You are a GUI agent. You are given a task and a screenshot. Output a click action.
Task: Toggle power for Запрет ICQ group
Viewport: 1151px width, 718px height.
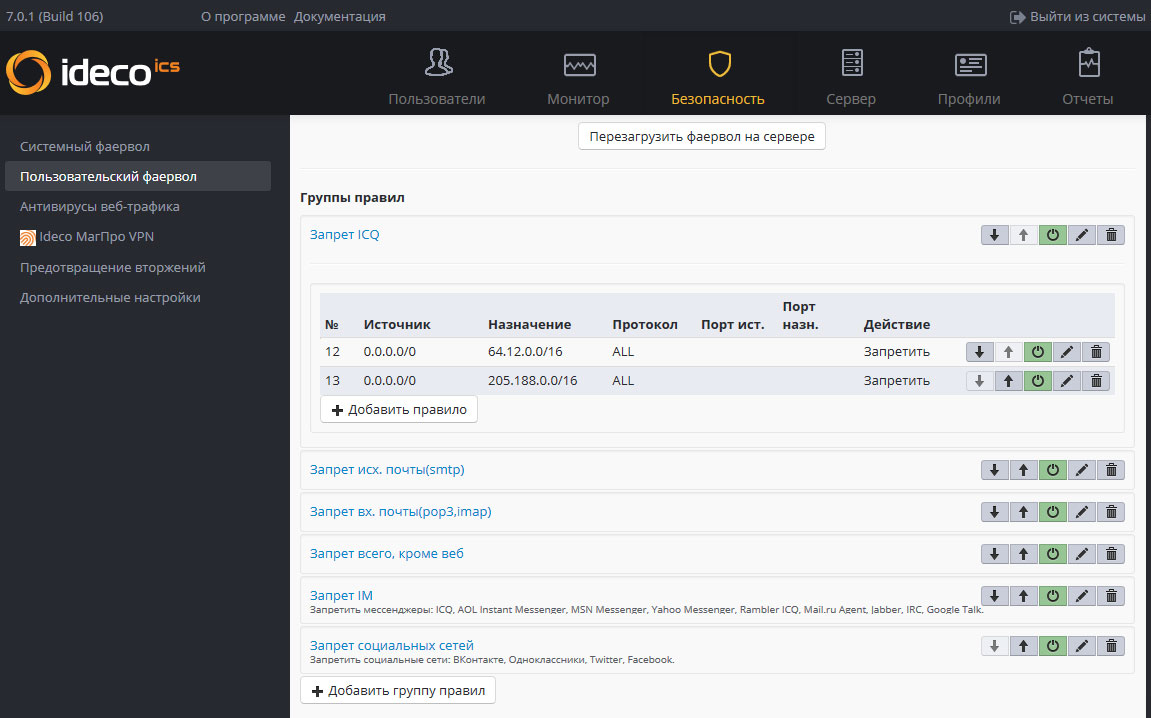1053,235
